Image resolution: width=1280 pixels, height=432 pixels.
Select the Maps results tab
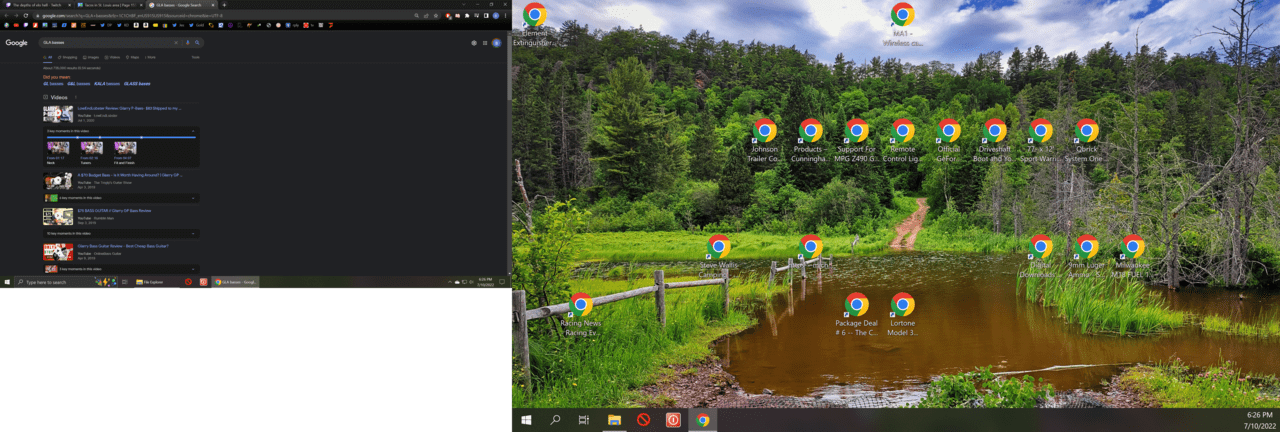coord(133,57)
